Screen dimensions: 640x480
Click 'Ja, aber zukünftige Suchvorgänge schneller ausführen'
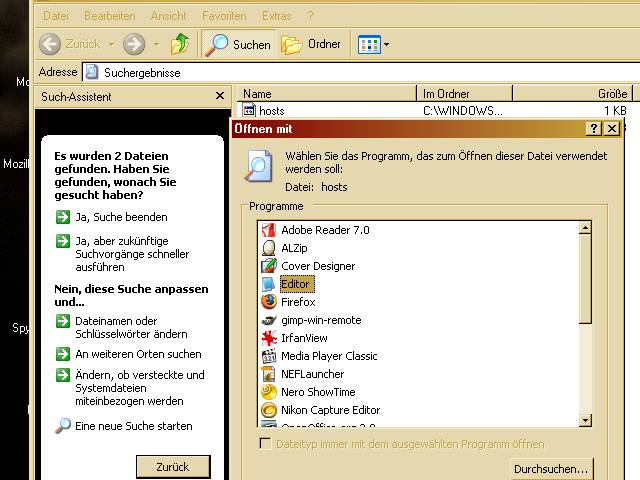point(132,254)
